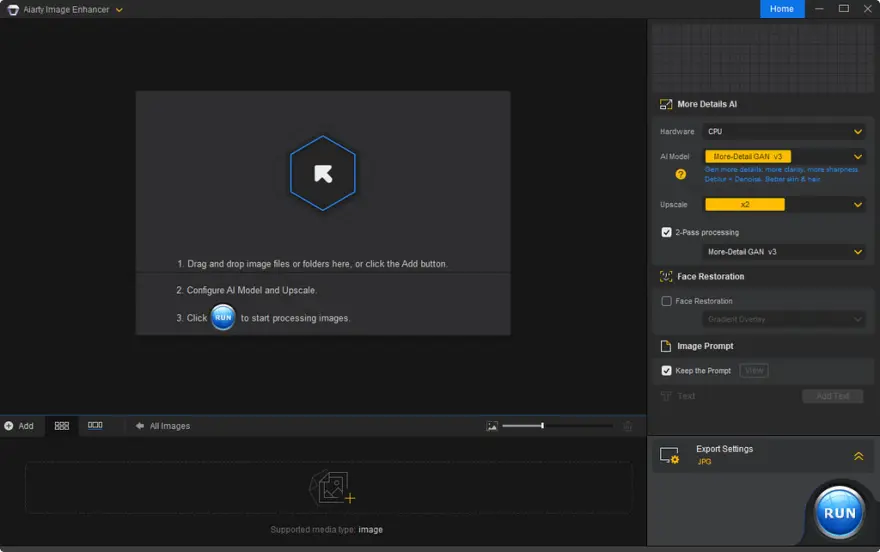Switch to grid thumbnail view icon

[62, 426]
